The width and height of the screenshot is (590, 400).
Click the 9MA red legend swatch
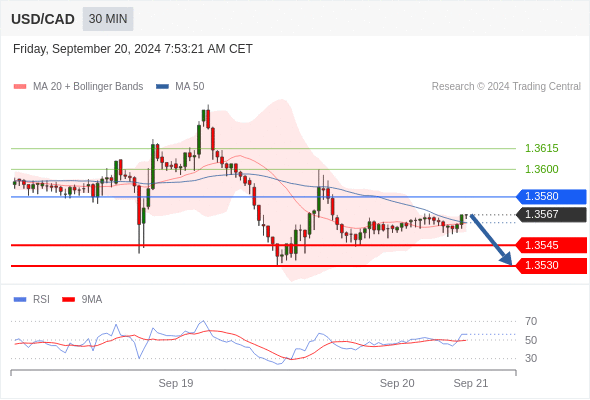coord(68,300)
